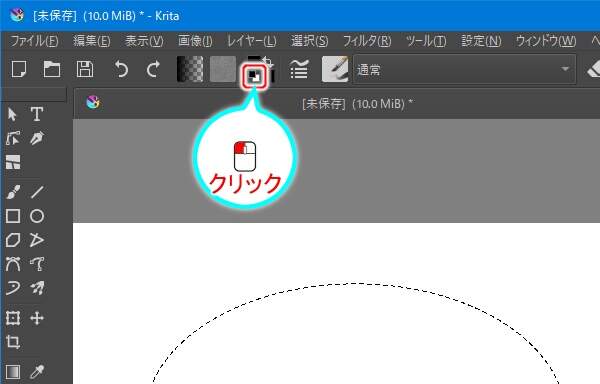Image resolution: width=600 pixels, height=384 pixels.
Task: Select the Crop tool
Action: [13, 342]
